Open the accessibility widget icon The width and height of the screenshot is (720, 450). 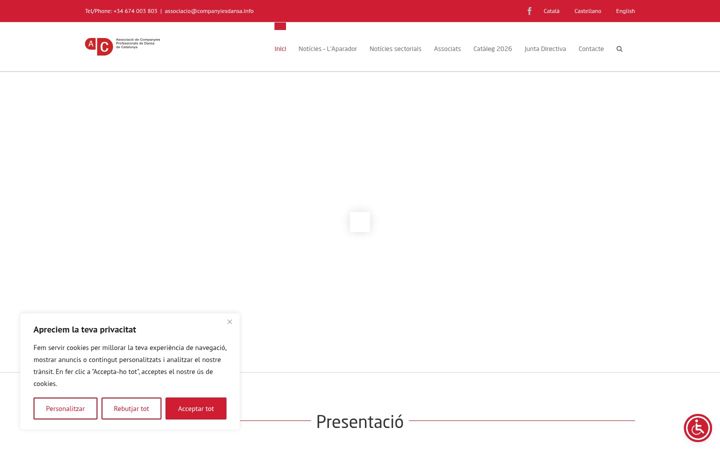tap(698, 428)
